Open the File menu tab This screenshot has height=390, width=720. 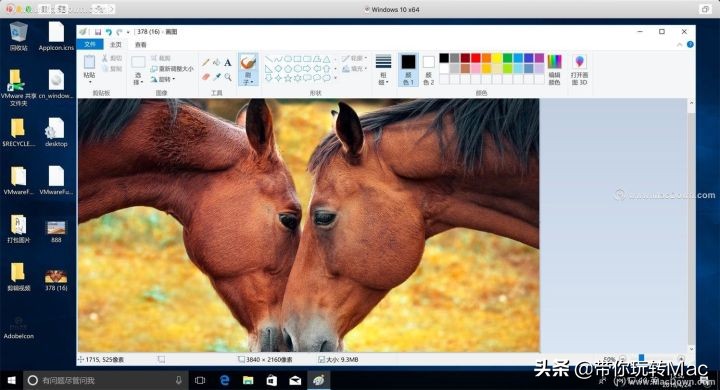pyautogui.click(x=90, y=44)
